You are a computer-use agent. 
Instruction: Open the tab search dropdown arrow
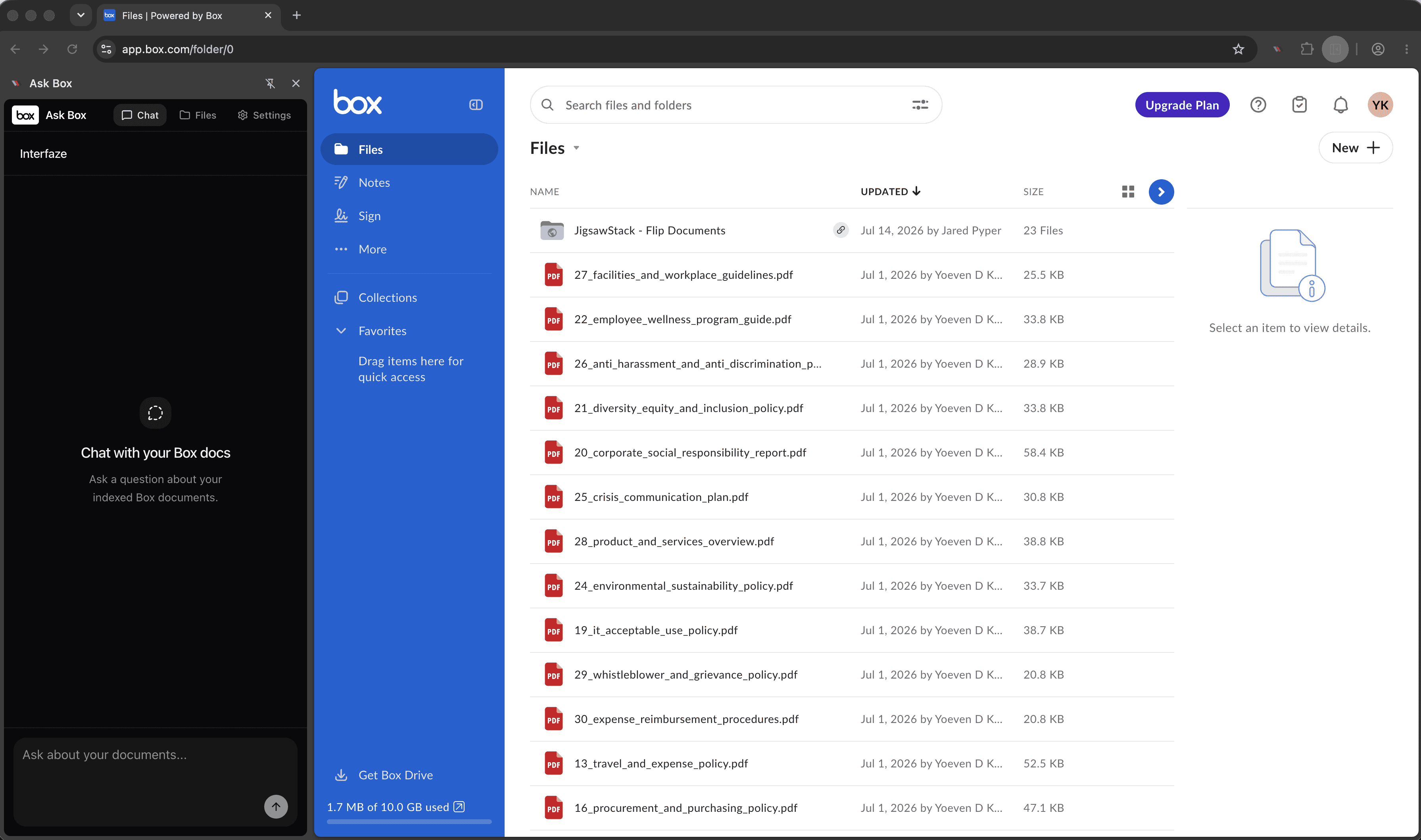81,15
